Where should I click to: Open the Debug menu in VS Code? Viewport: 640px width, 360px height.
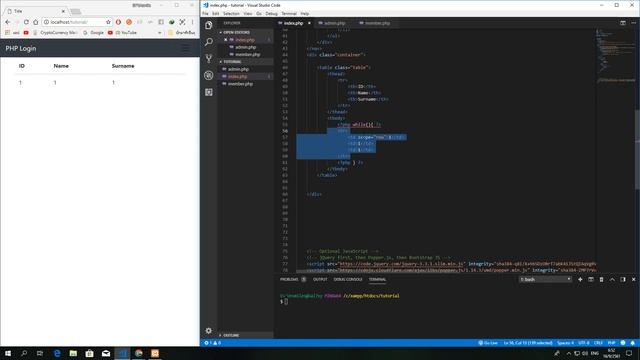tap(271, 13)
